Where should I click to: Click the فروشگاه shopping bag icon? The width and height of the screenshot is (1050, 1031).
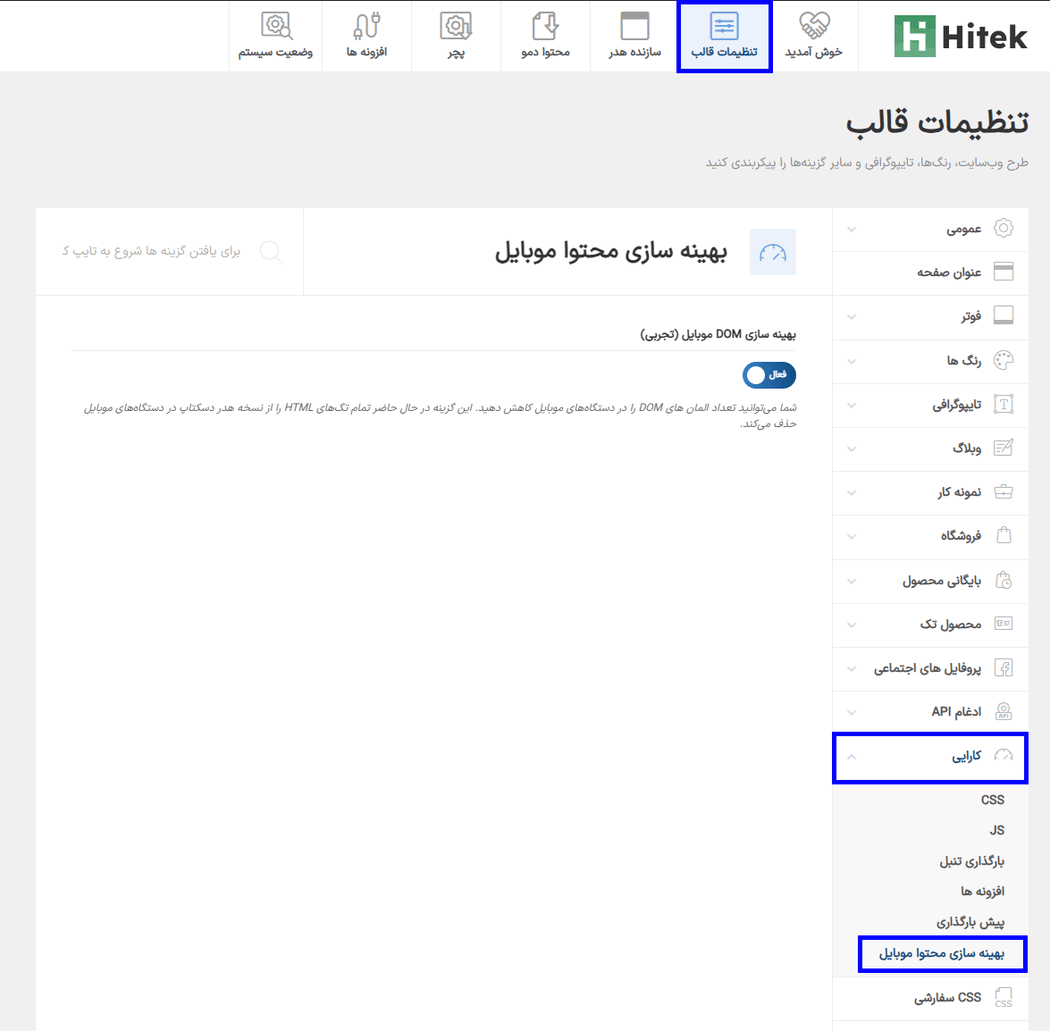[1003, 536]
